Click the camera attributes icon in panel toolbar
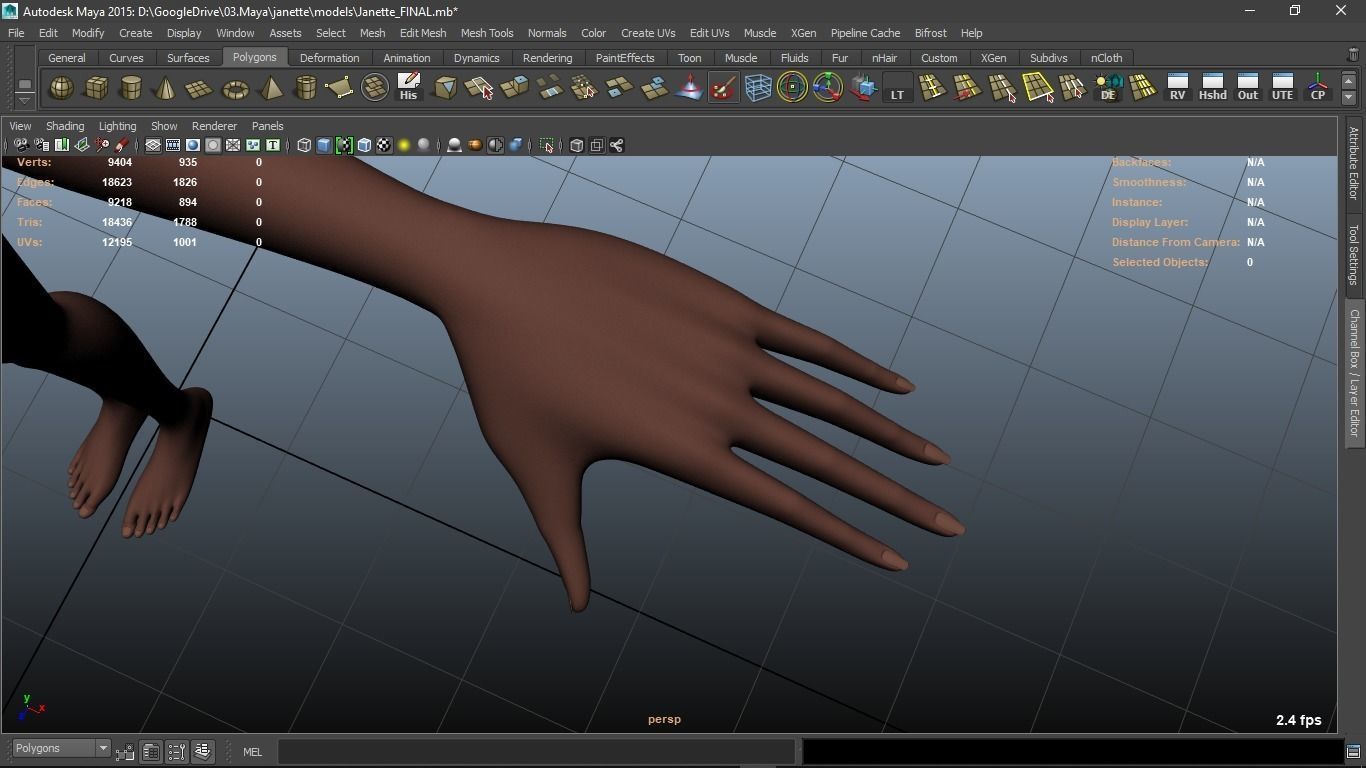 [x=41, y=146]
